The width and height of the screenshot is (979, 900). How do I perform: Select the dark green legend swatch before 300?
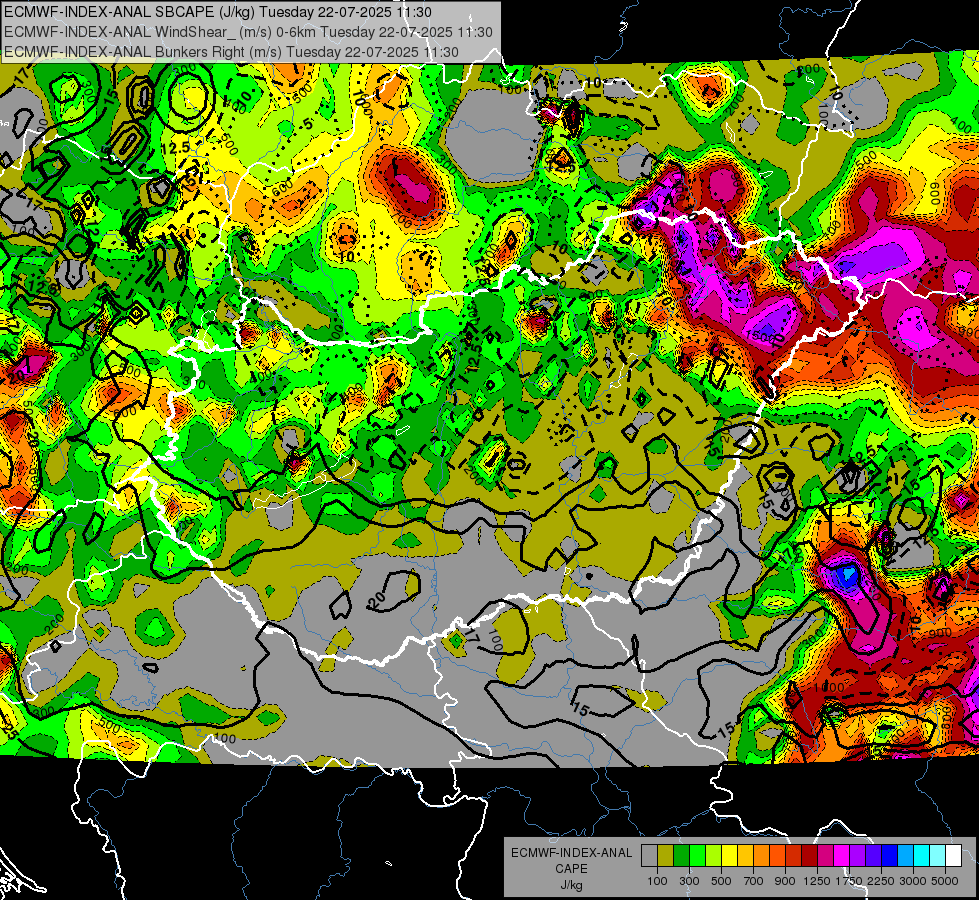(x=681, y=856)
